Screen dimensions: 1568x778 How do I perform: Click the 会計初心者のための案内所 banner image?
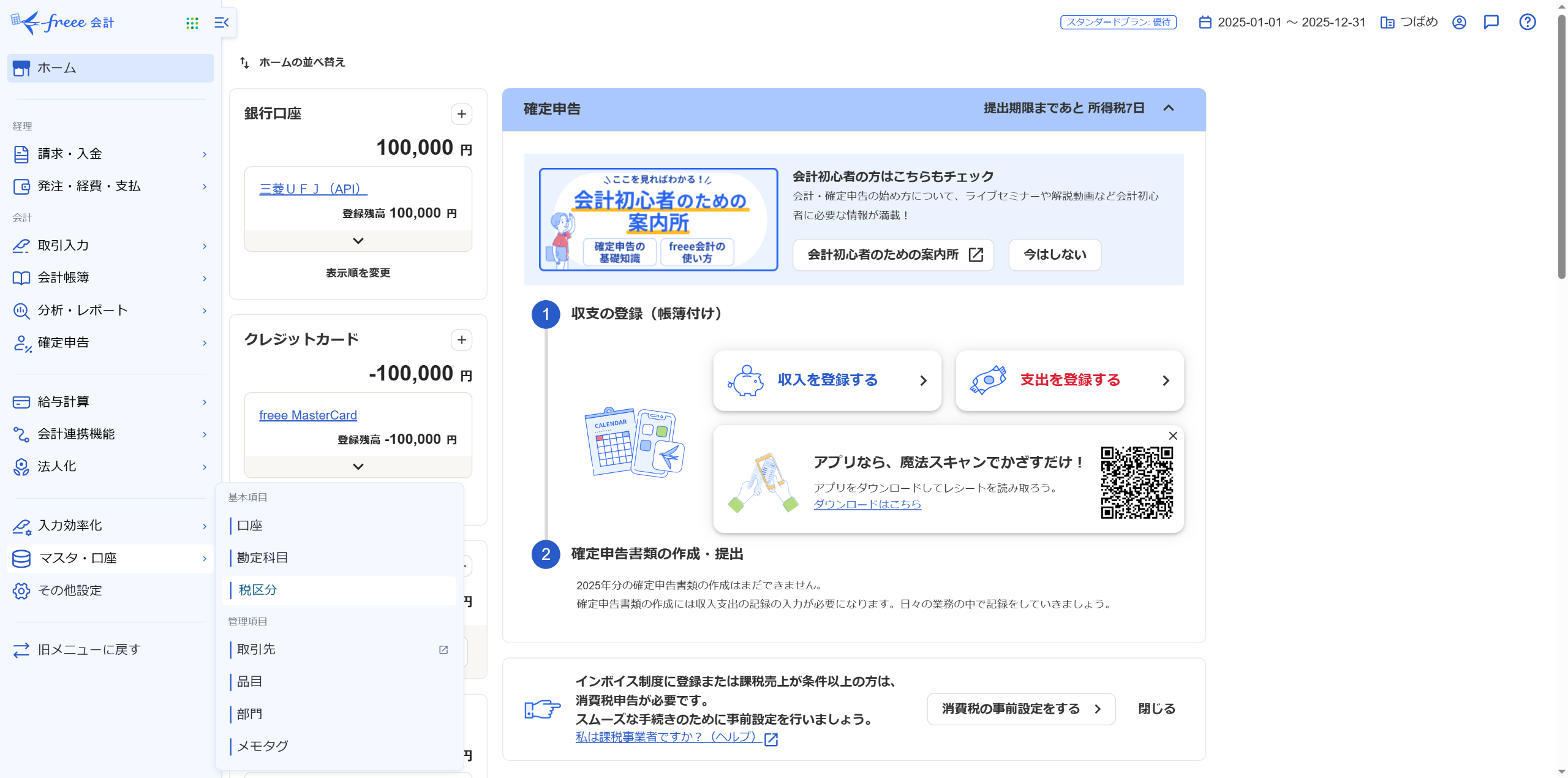(x=658, y=219)
